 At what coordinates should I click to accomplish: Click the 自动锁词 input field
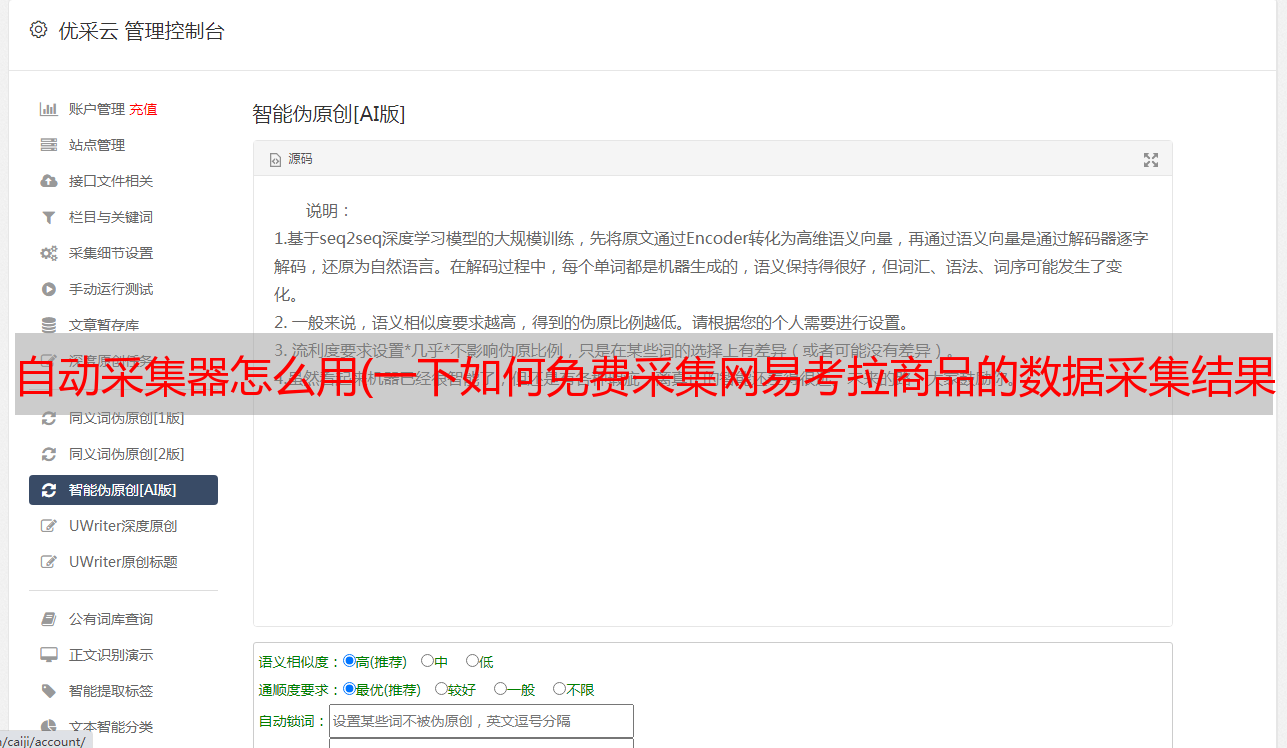[481, 721]
